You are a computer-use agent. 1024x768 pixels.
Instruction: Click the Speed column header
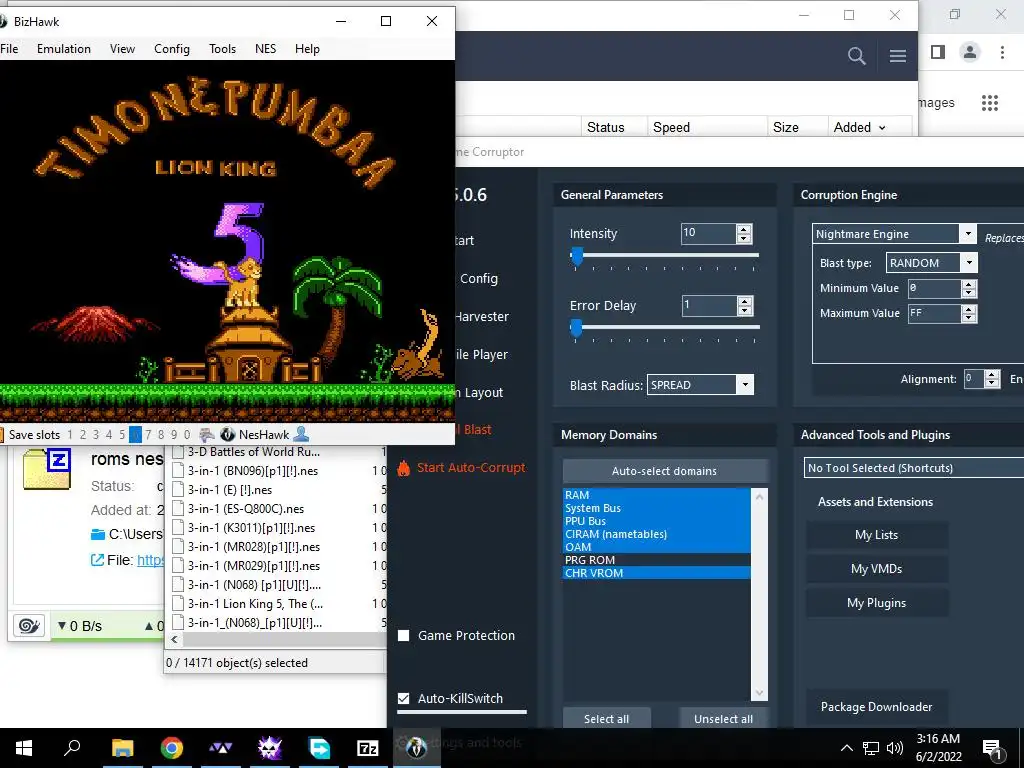671,127
